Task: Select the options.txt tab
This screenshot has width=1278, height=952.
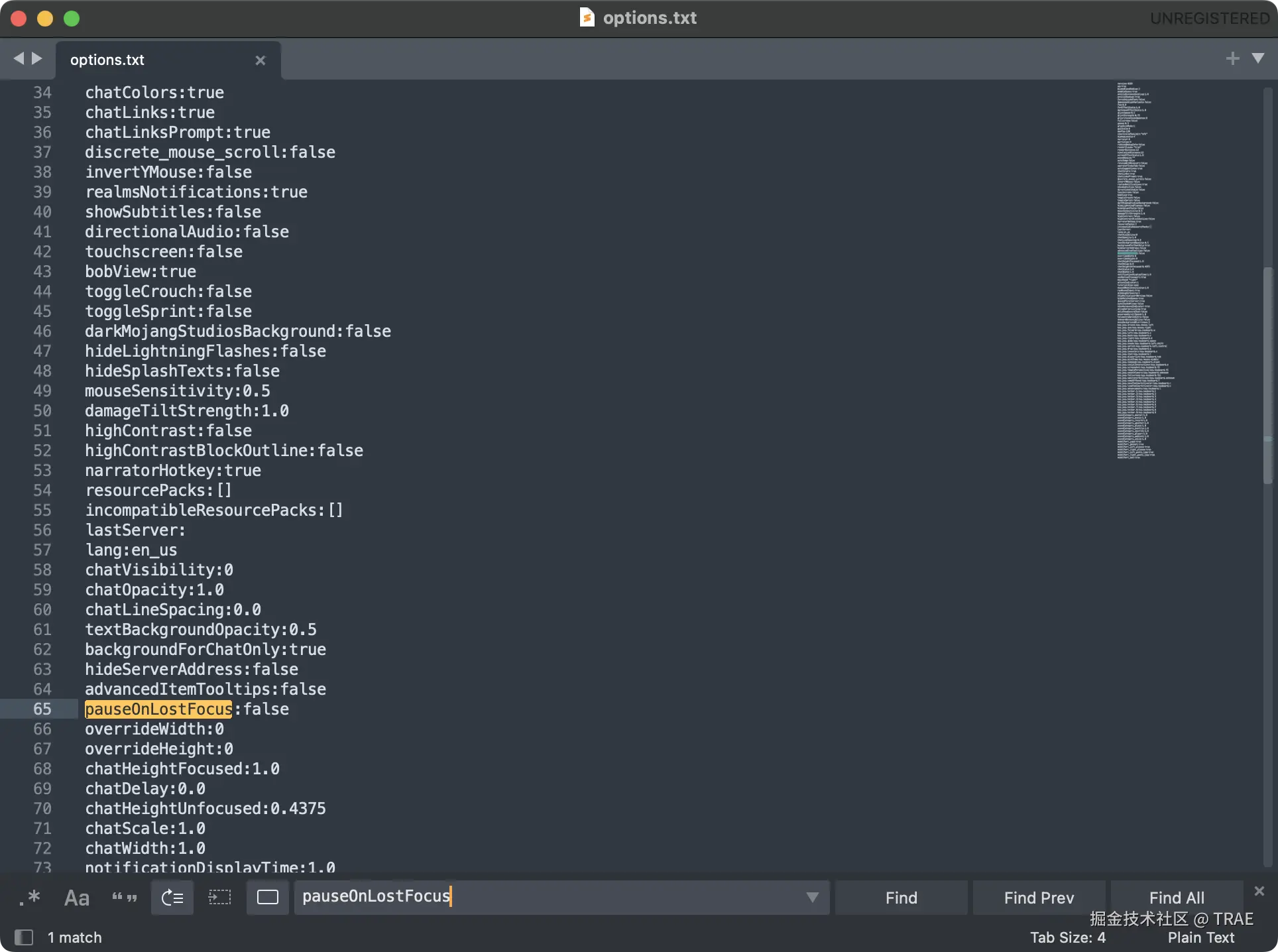Action: point(168,60)
